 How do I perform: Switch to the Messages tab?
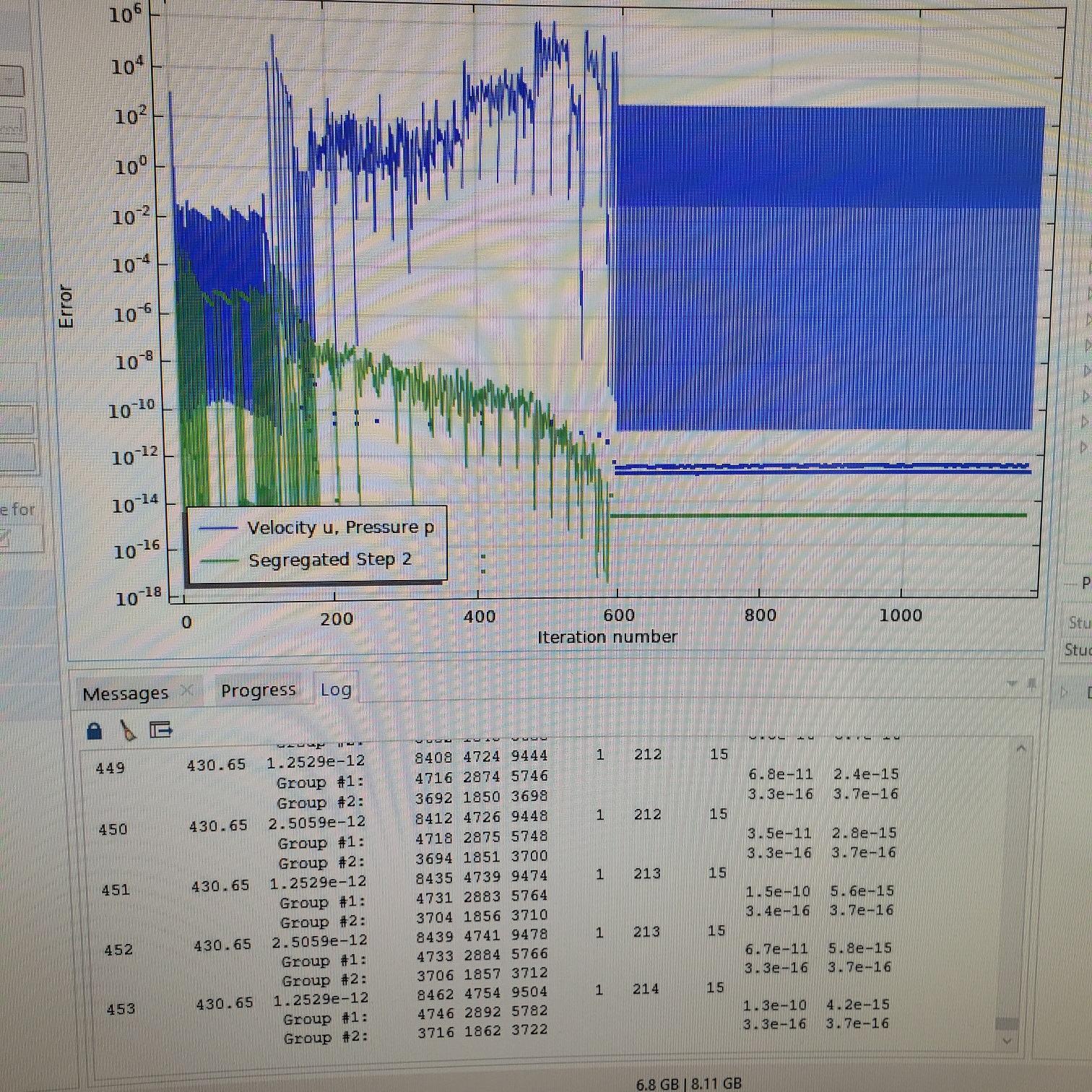click(125, 693)
